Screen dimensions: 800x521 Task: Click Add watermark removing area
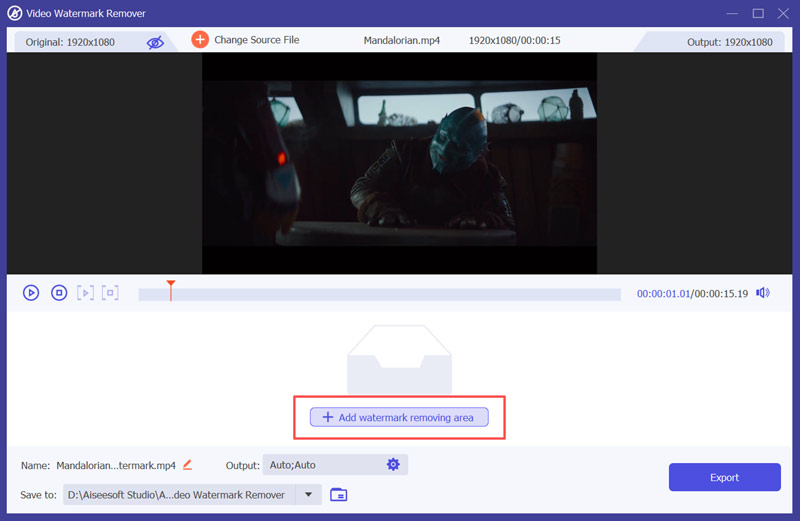click(x=399, y=417)
